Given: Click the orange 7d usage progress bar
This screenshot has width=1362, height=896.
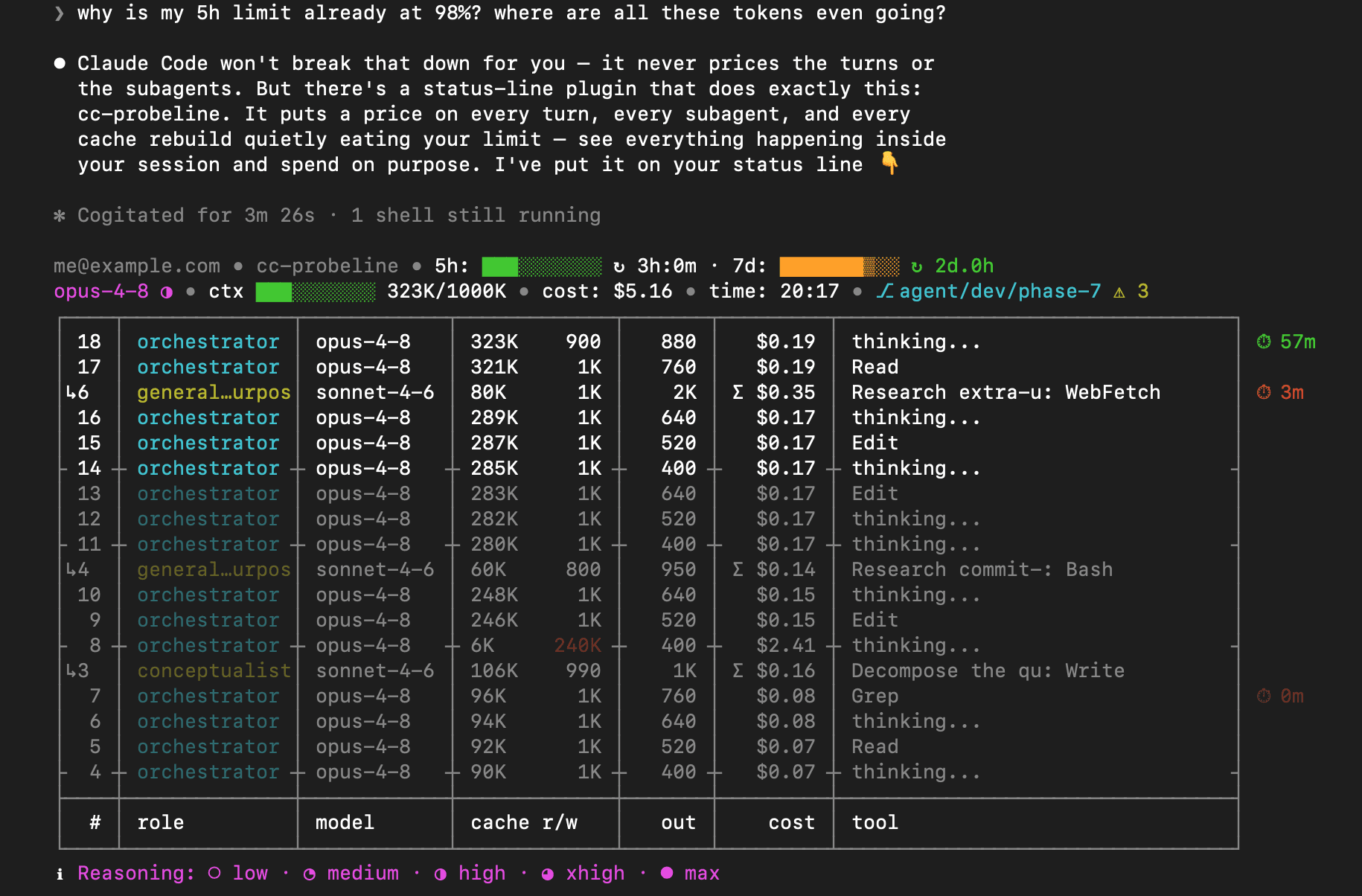Looking at the screenshot, I should (x=840, y=266).
